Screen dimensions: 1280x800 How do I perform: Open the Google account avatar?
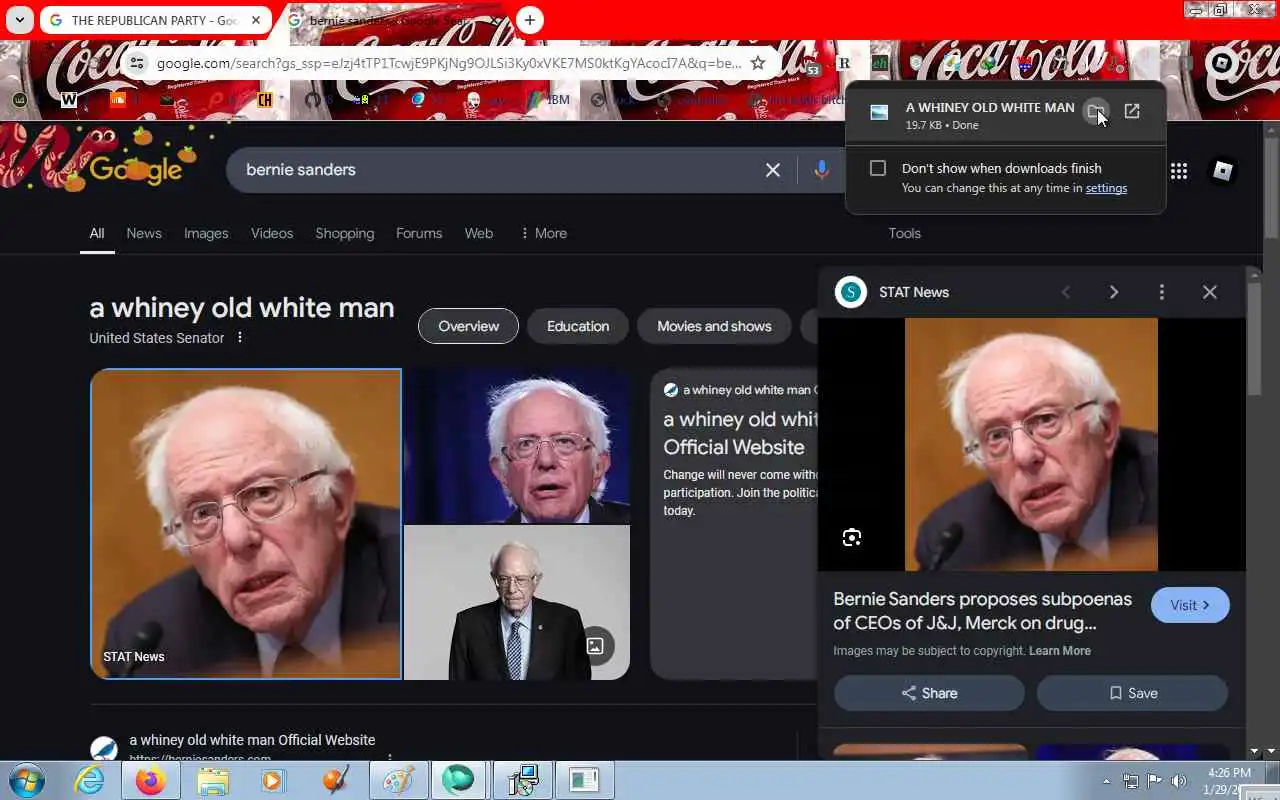click(x=1222, y=171)
